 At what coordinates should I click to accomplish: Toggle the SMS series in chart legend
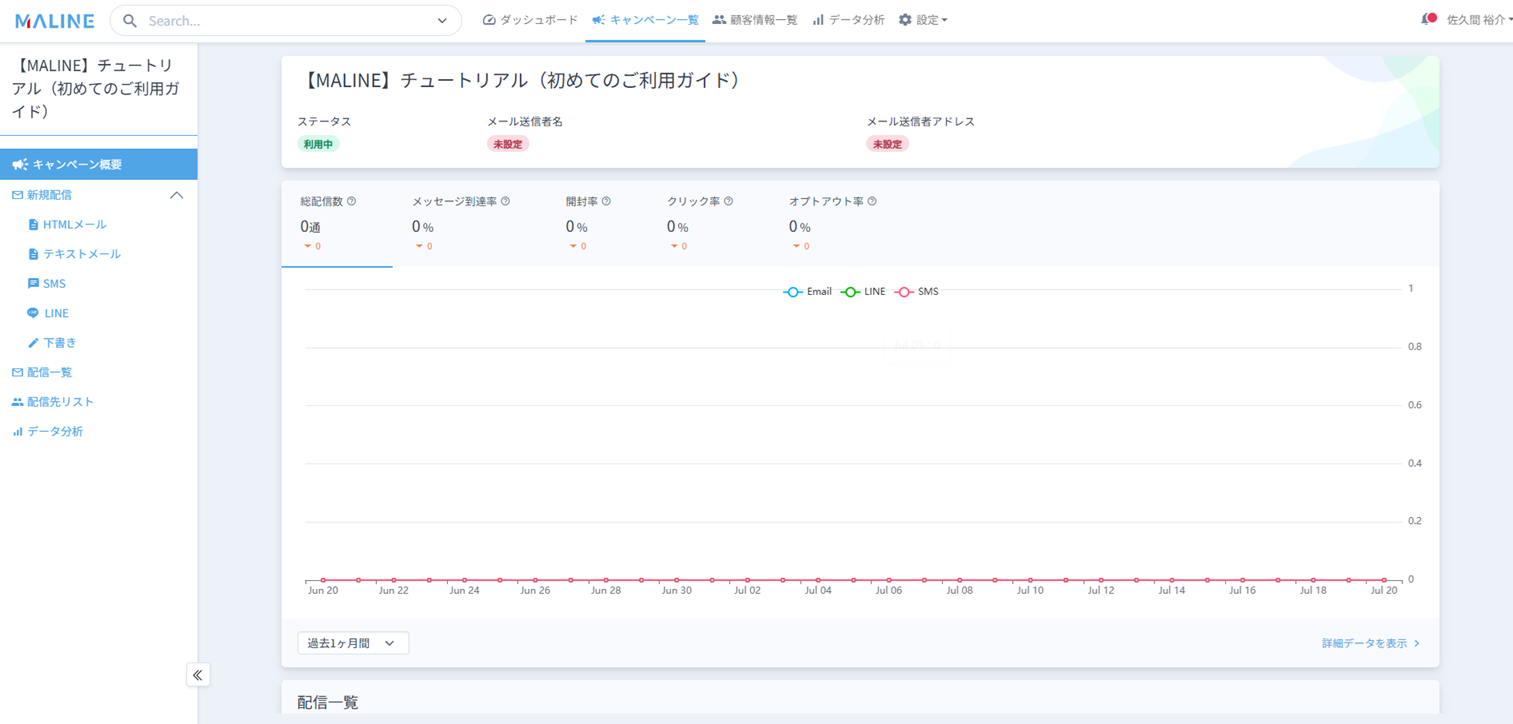tap(917, 292)
